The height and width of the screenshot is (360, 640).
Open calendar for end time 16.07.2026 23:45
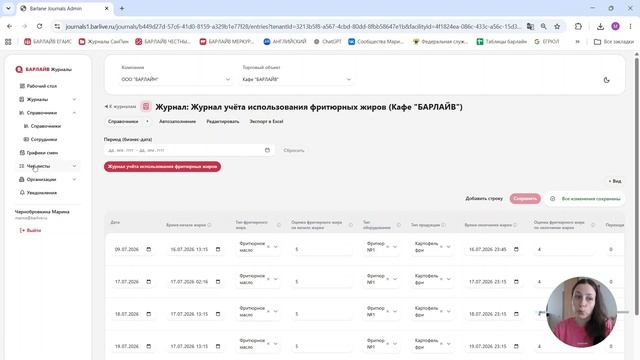(x=516, y=249)
